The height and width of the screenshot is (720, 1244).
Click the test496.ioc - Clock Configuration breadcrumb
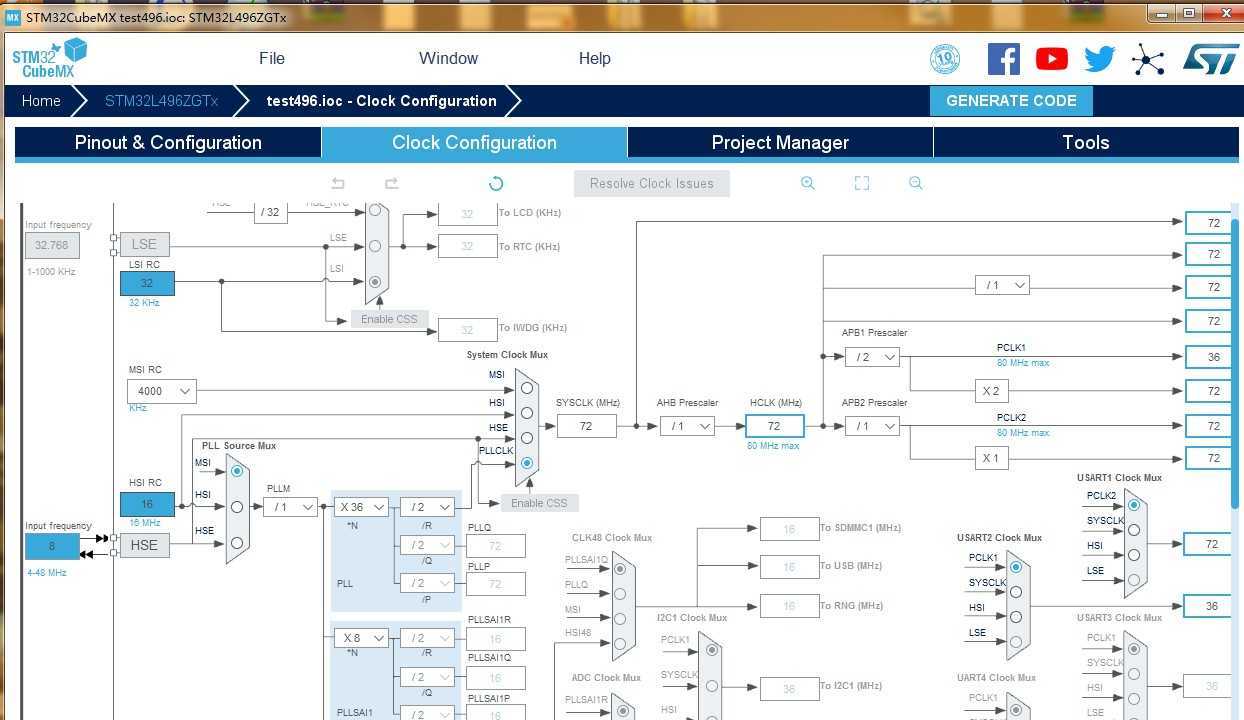[x=381, y=101]
